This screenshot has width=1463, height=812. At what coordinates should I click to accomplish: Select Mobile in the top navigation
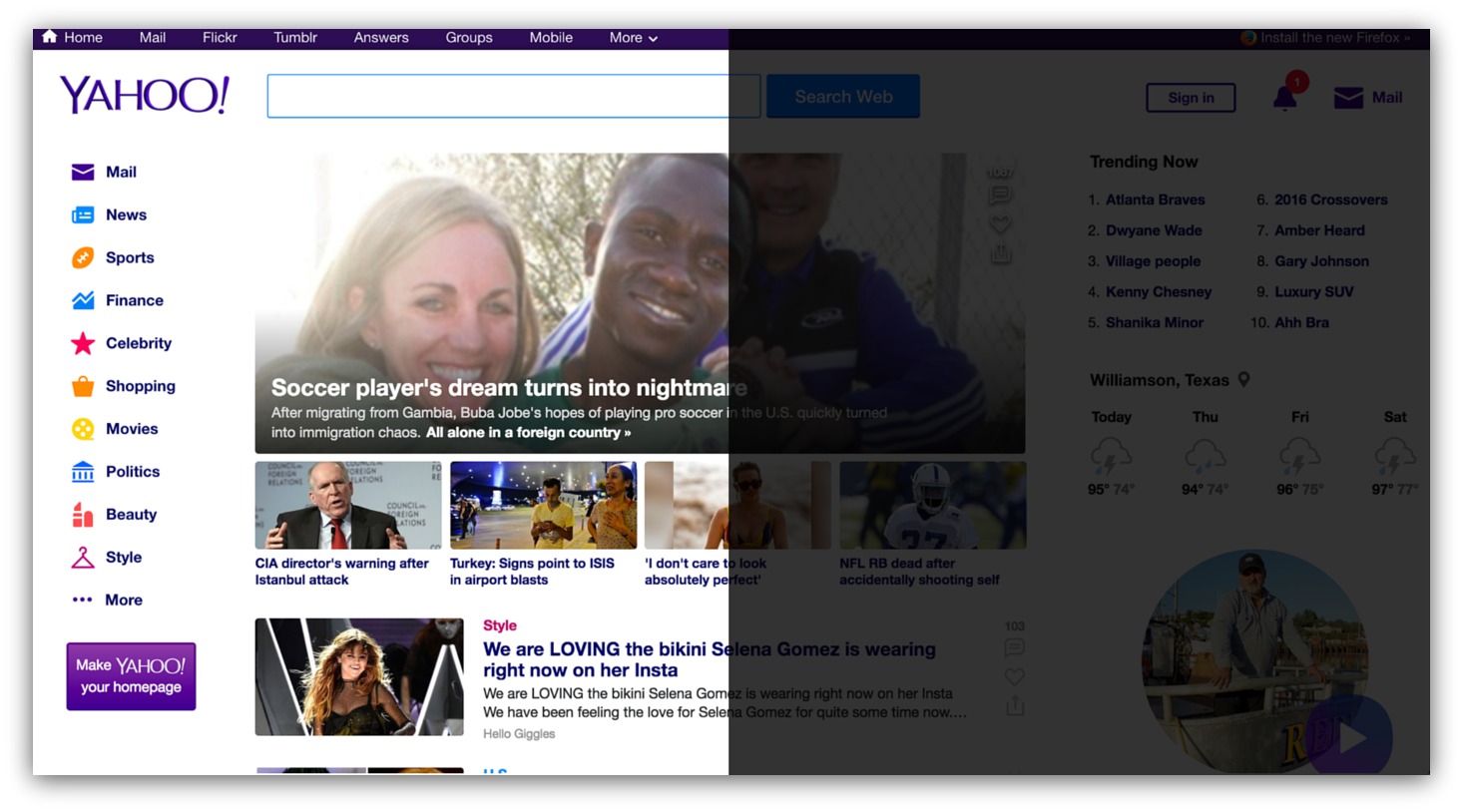point(551,38)
